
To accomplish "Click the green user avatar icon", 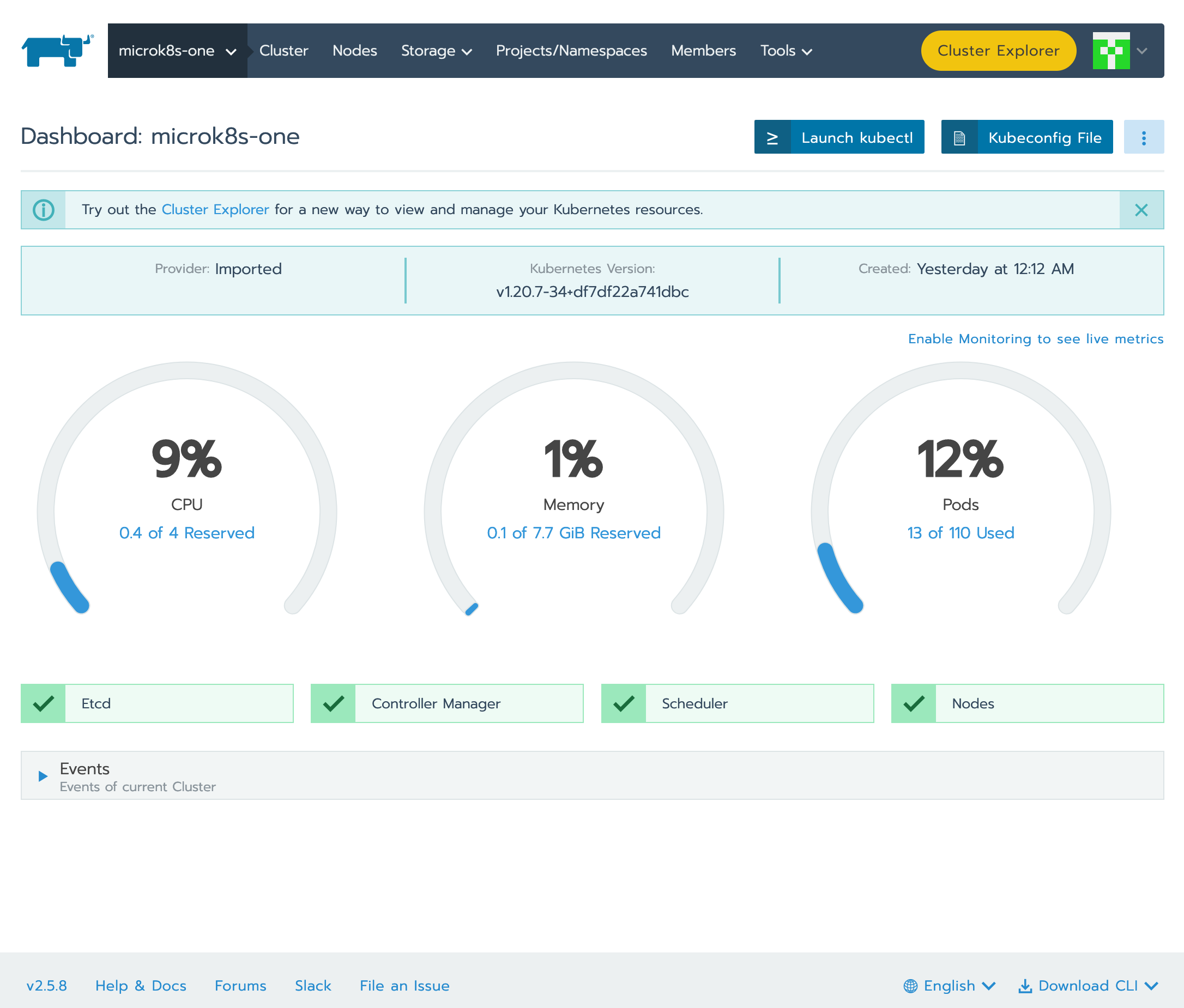I will click(x=1110, y=51).
